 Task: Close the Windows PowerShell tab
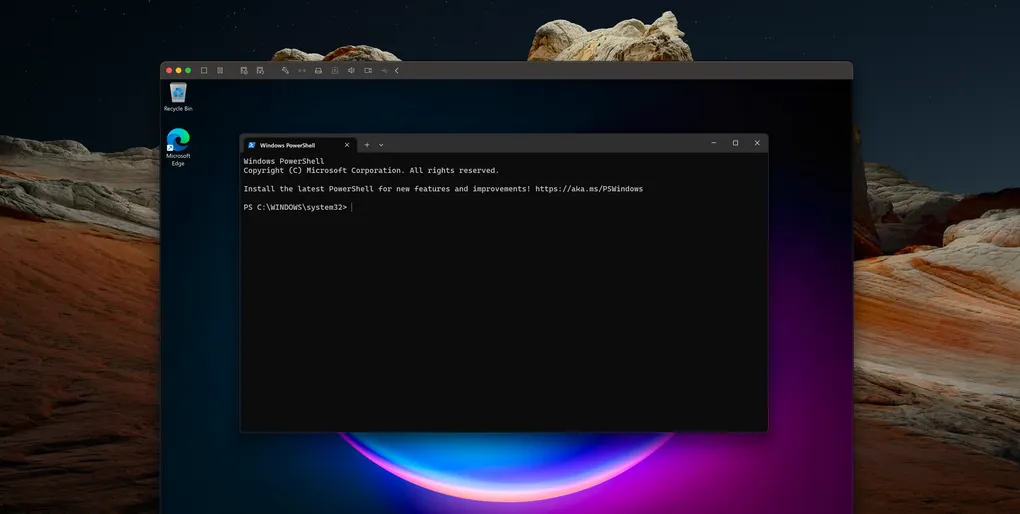(x=347, y=145)
